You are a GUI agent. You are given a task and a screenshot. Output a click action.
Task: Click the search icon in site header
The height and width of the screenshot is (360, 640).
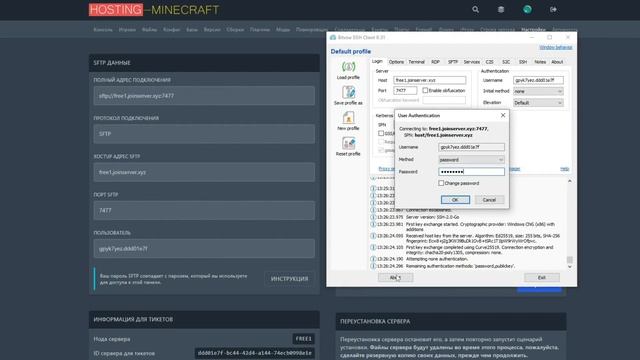tap(476, 9)
